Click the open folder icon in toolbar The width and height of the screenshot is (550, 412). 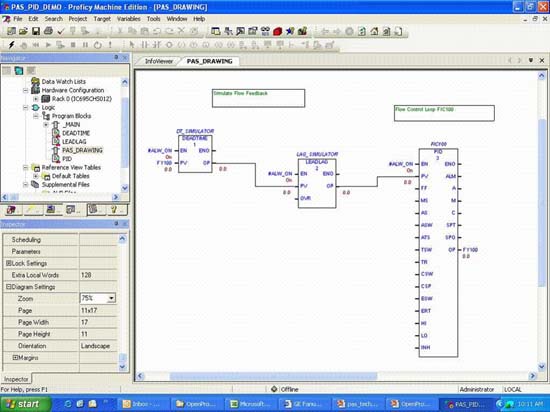pyautogui.click(x=24, y=32)
